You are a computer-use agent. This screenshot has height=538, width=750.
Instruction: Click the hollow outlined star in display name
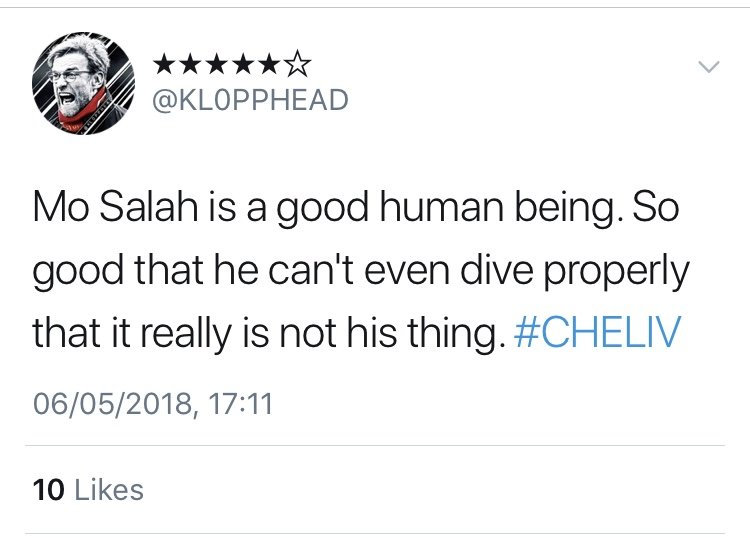point(298,64)
